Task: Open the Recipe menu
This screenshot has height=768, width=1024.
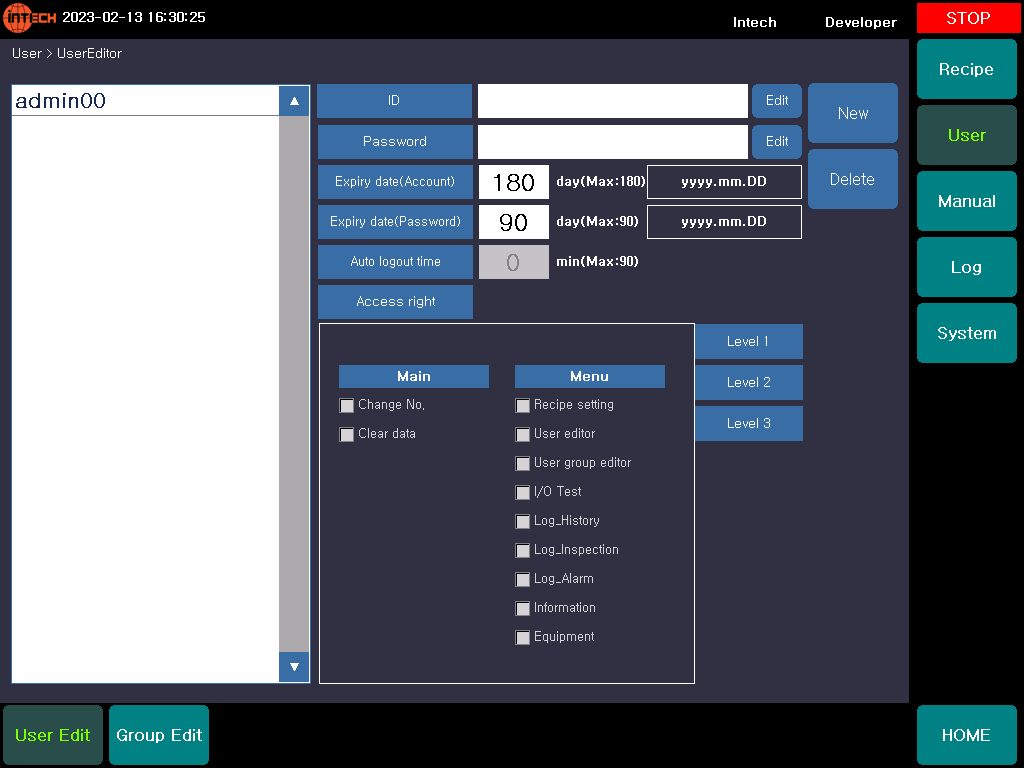Action: (966, 70)
